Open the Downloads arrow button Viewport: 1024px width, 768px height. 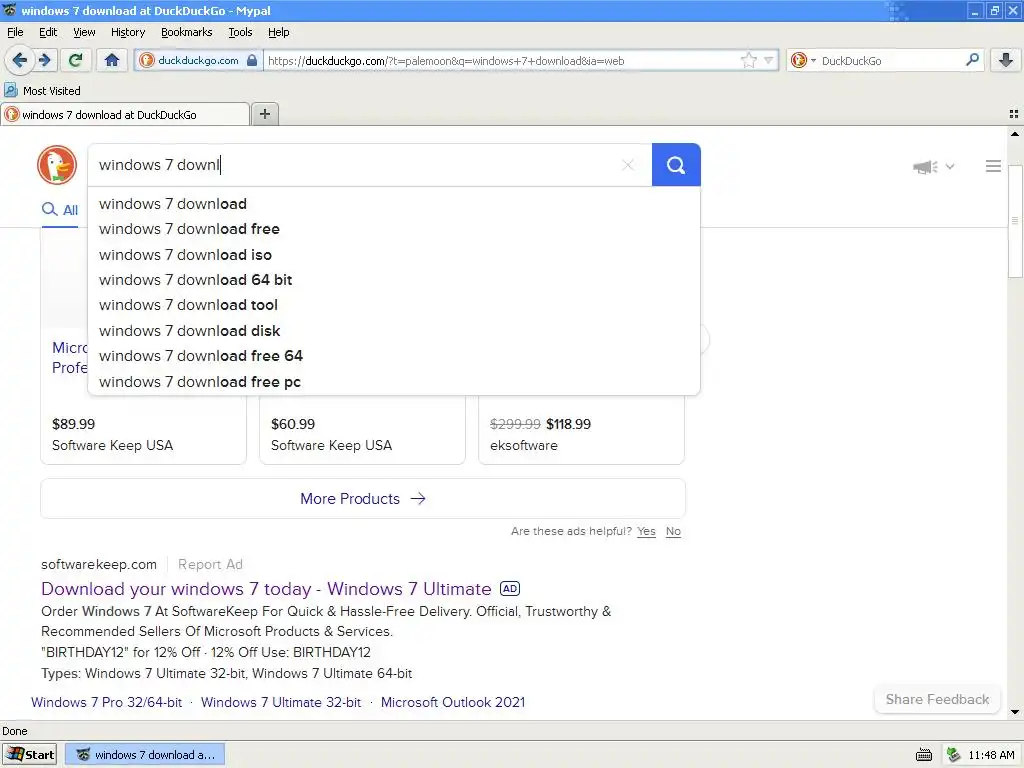coord(1006,60)
